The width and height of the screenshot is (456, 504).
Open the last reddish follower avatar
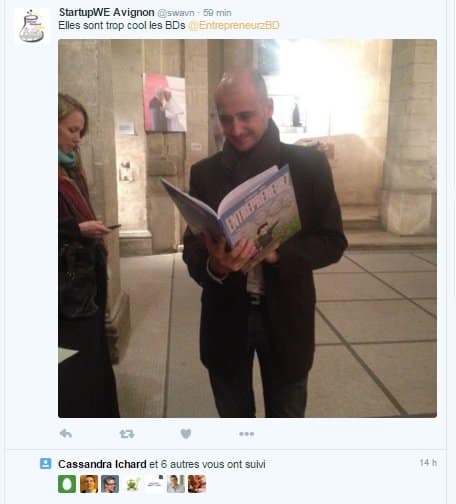(x=197, y=484)
